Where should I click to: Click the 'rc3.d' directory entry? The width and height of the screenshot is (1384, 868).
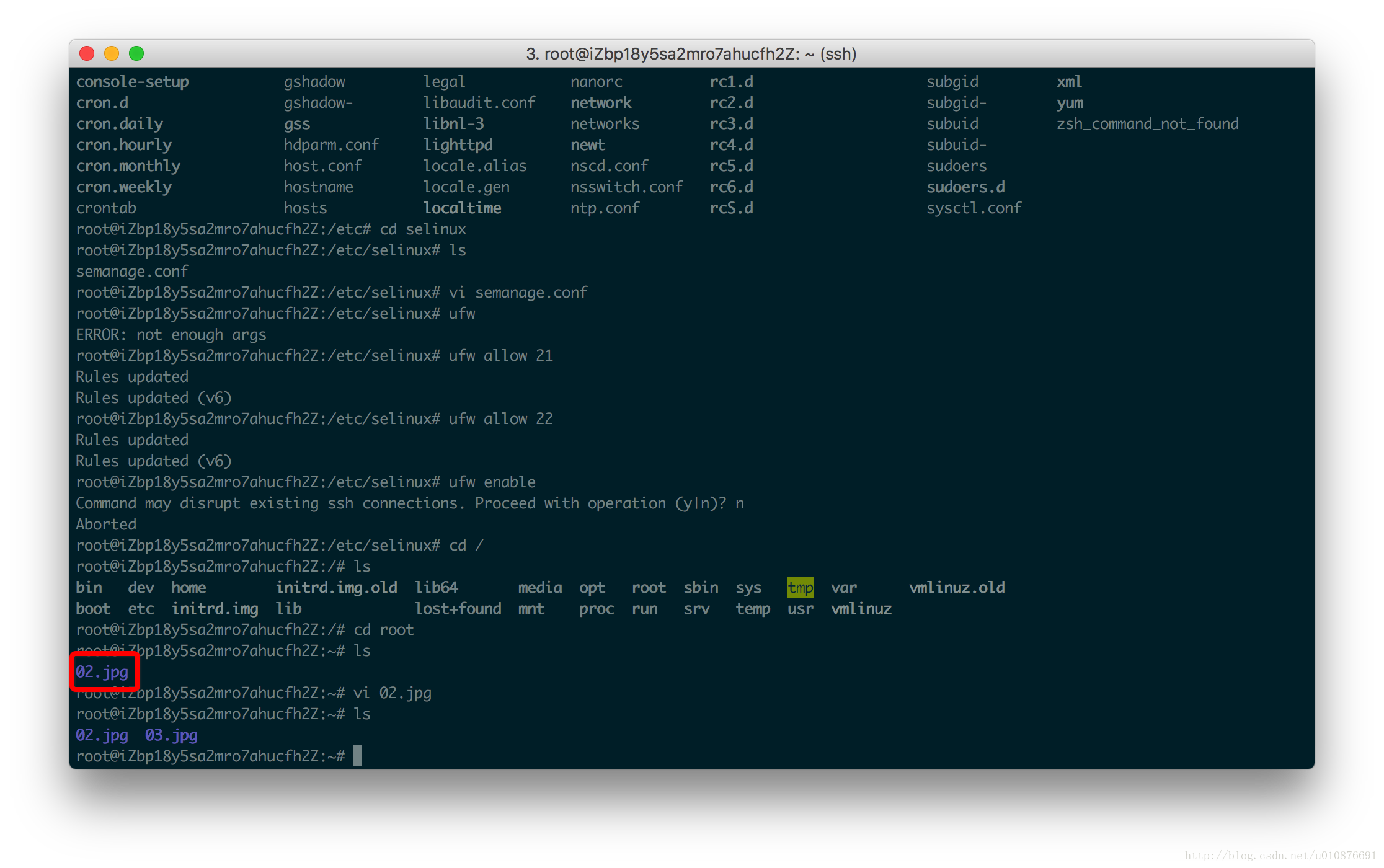tap(732, 124)
